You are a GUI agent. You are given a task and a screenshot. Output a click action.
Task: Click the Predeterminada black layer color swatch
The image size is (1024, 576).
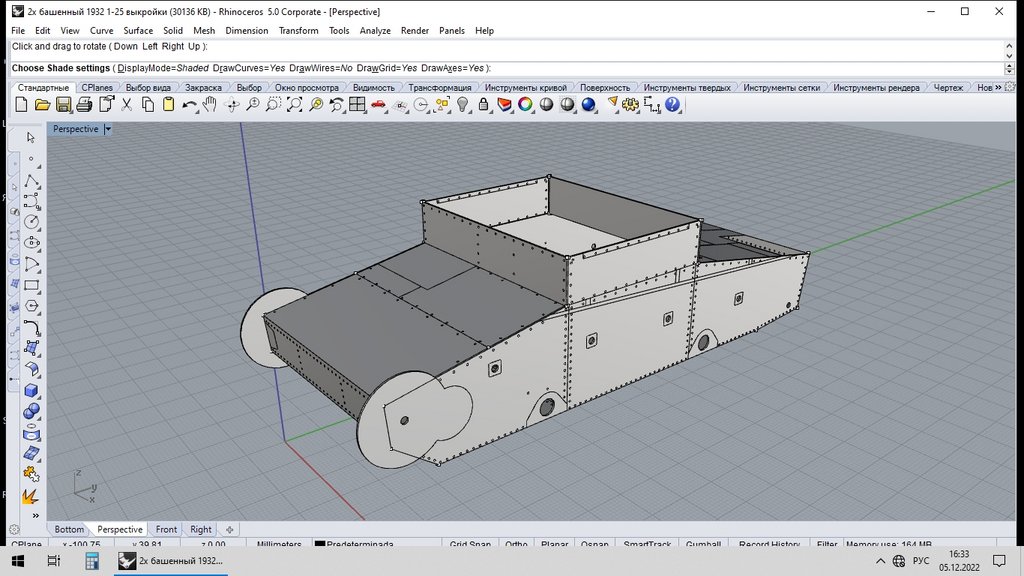click(x=319, y=544)
